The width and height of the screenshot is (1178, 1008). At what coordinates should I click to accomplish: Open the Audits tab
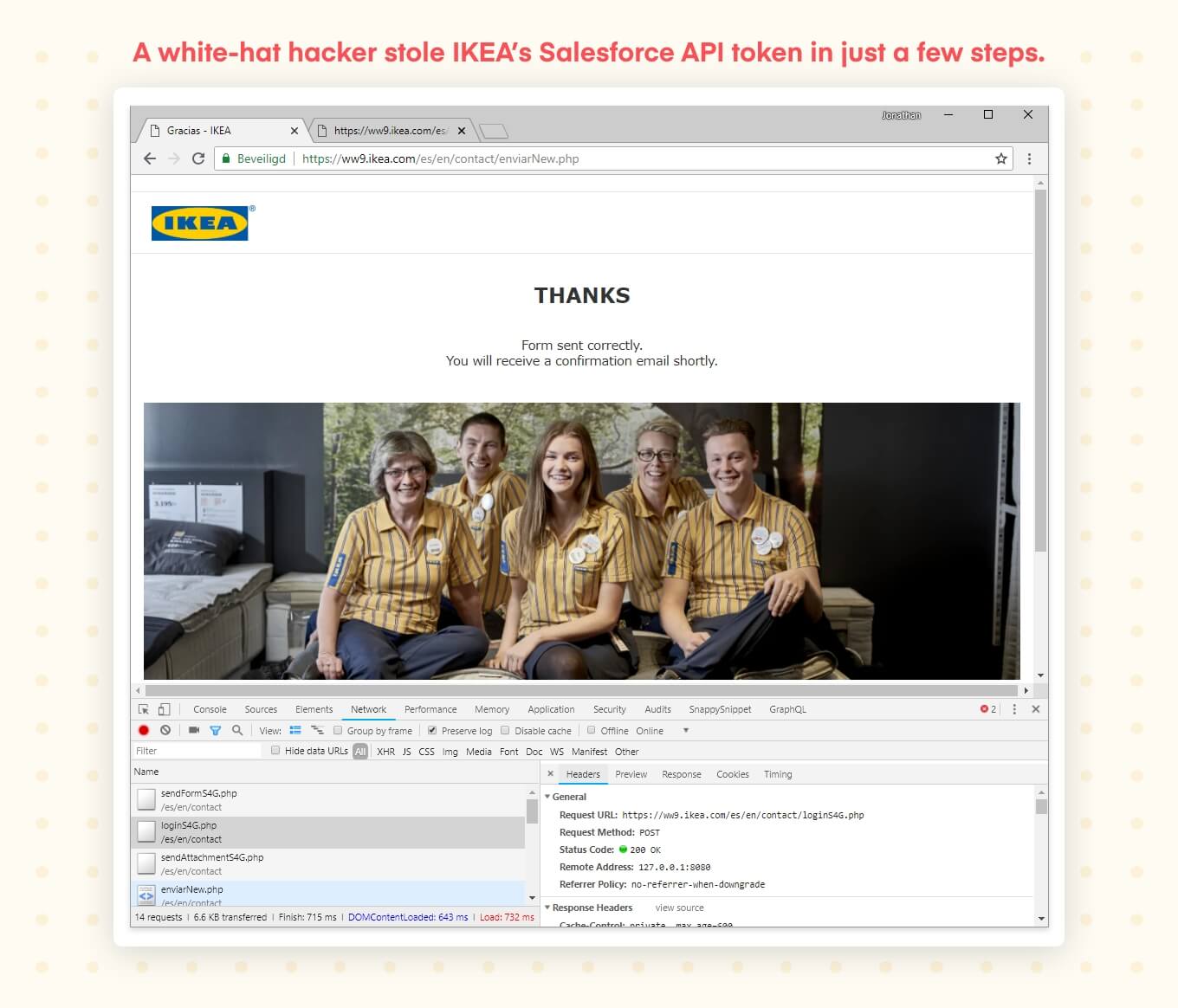pyautogui.click(x=657, y=709)
